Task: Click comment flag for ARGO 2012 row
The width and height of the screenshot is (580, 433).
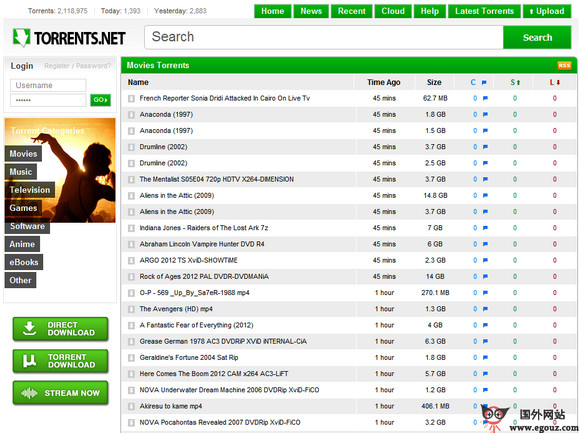Action: (x=485, y=260)
